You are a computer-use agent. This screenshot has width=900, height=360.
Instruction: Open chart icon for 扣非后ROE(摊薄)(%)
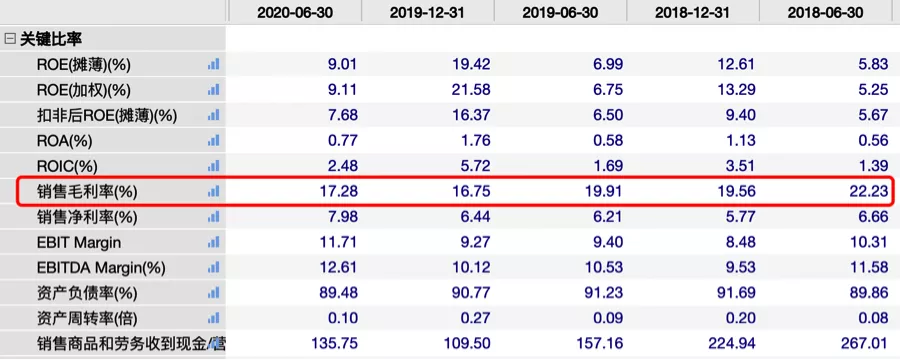[214, 115]
